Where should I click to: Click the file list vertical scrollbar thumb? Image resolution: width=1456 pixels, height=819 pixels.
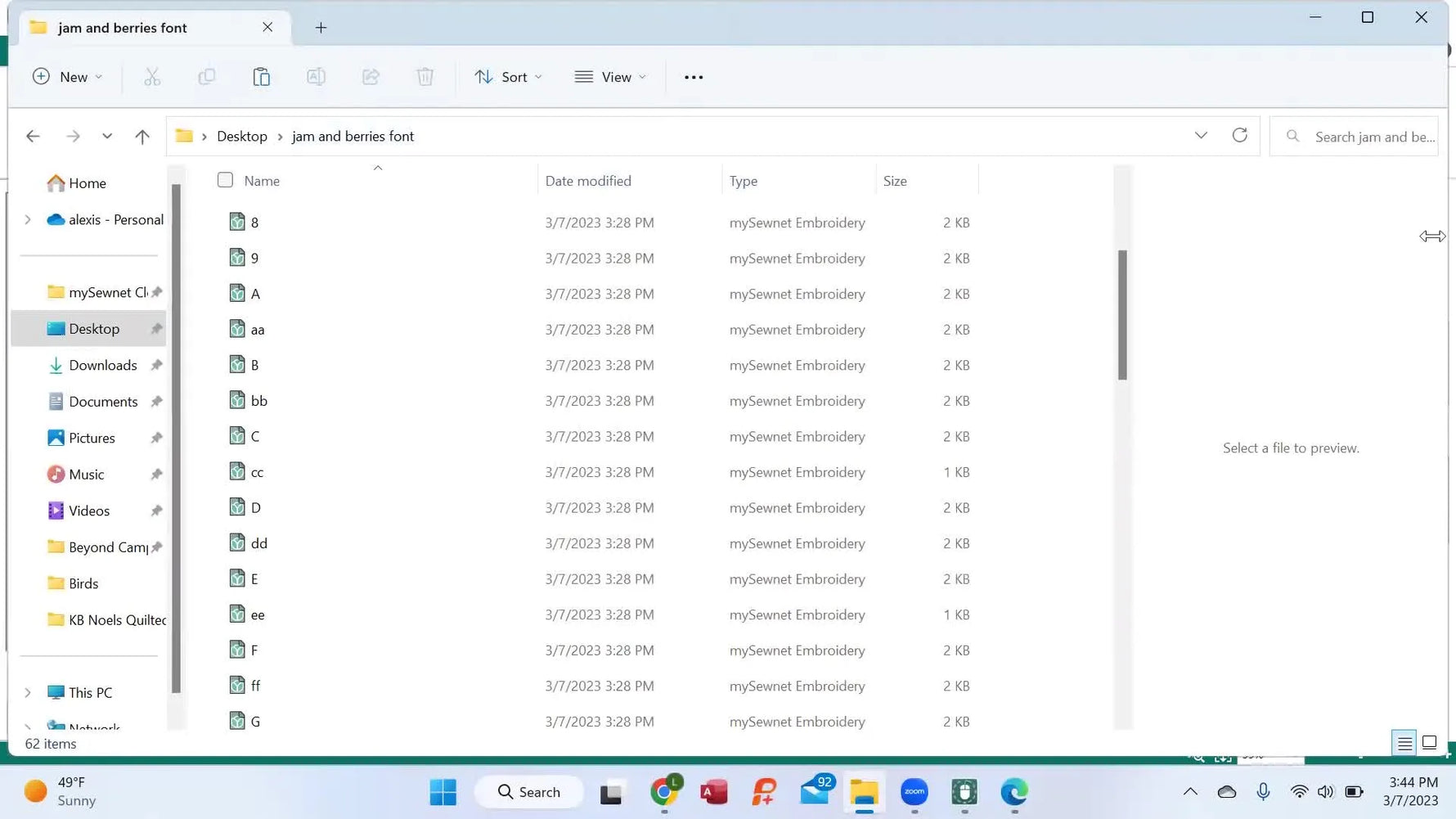(x=1122, y=315)
